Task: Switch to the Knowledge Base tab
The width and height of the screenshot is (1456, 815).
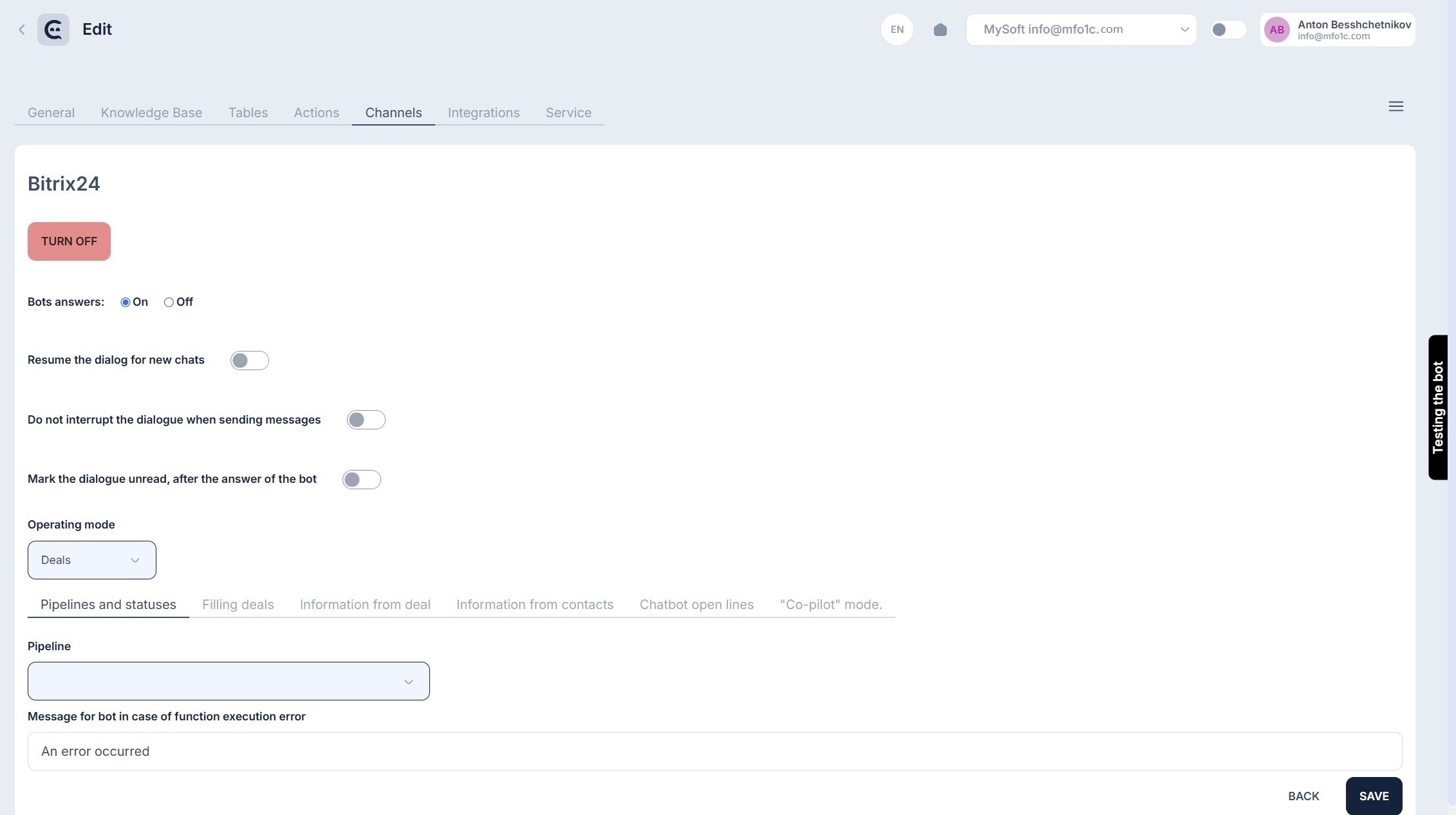Action: pos(151,113)
